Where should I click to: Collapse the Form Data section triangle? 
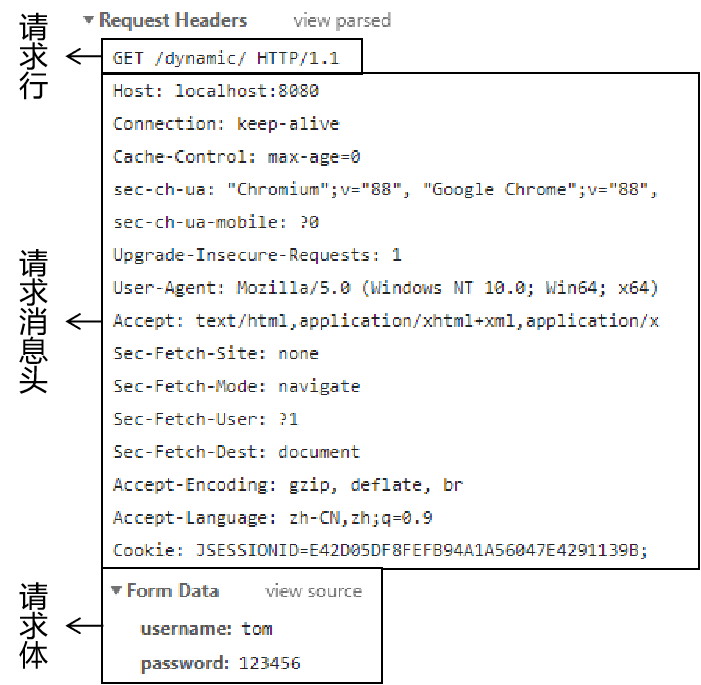tap(116, 590)
